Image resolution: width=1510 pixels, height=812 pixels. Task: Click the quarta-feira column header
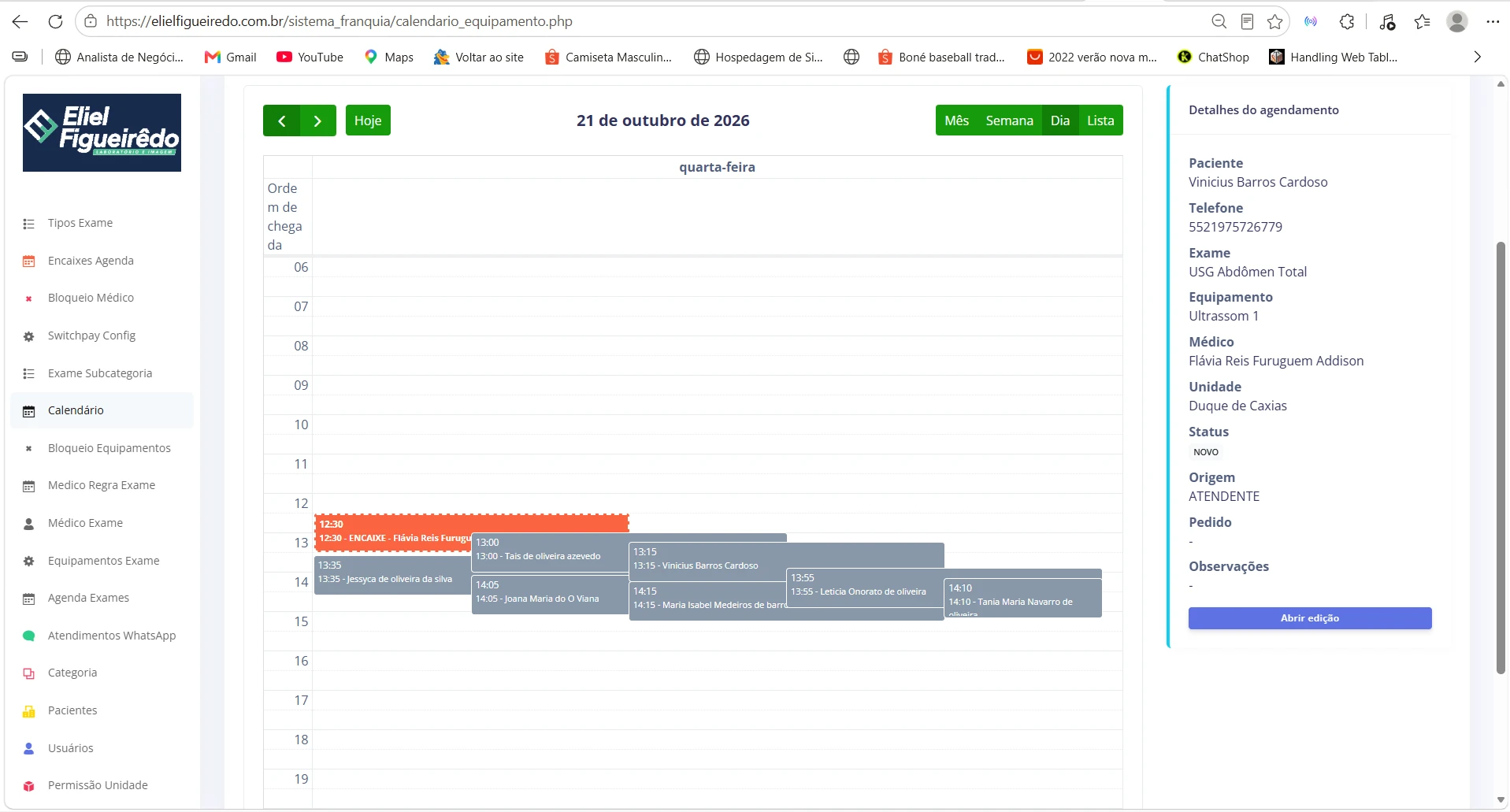717,167
